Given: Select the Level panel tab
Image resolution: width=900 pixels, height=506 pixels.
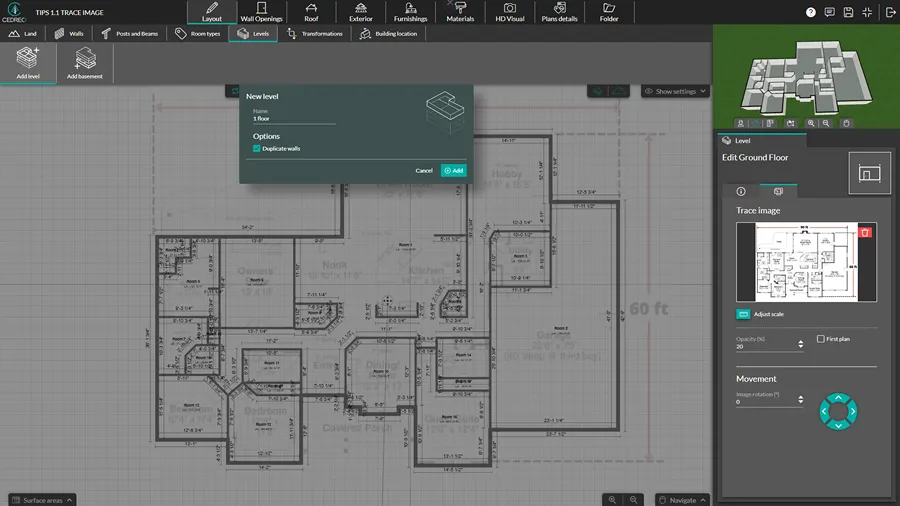Looking at the screenshot, I should (x=762, y=141).
